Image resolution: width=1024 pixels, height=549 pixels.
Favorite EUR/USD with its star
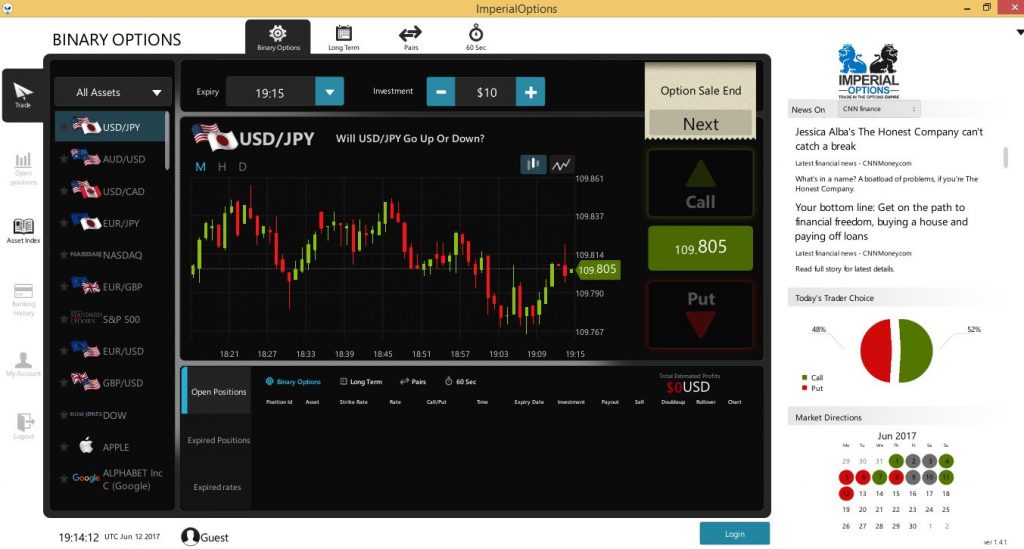click(64, 351)
